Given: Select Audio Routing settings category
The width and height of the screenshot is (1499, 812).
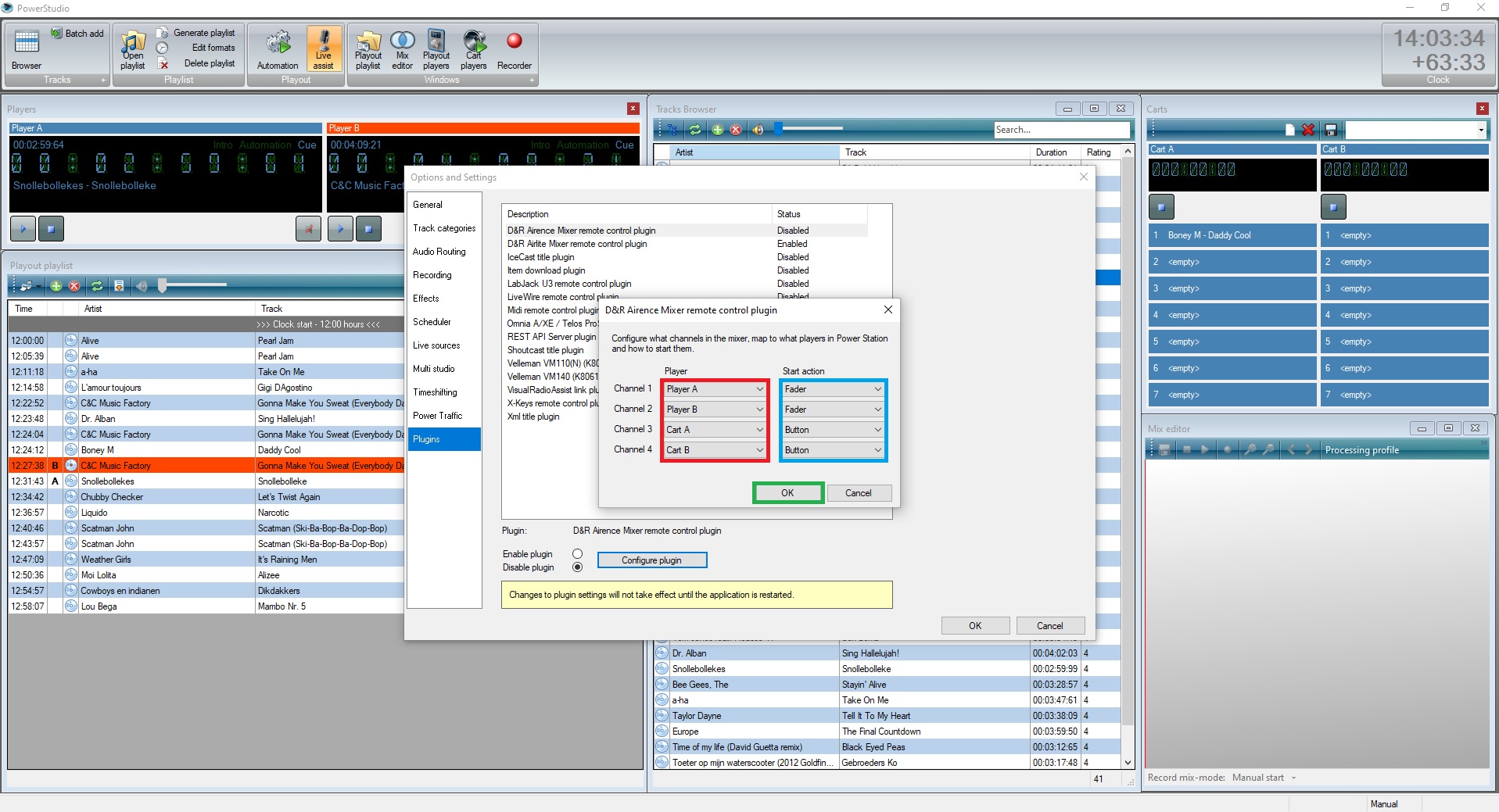Looking at the screenshot, I should pyautogui.click(x=439, y=252).
